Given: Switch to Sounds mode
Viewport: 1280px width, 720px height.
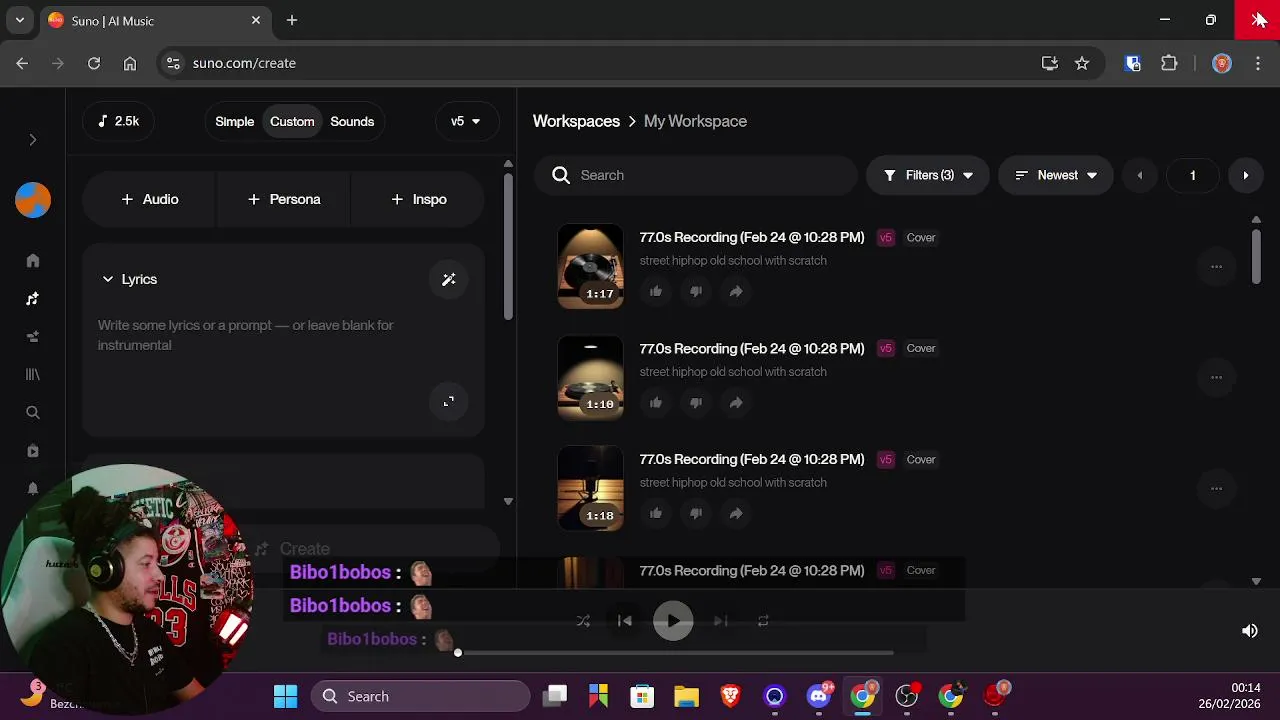Looking at the screenshot, I should 352,121.
